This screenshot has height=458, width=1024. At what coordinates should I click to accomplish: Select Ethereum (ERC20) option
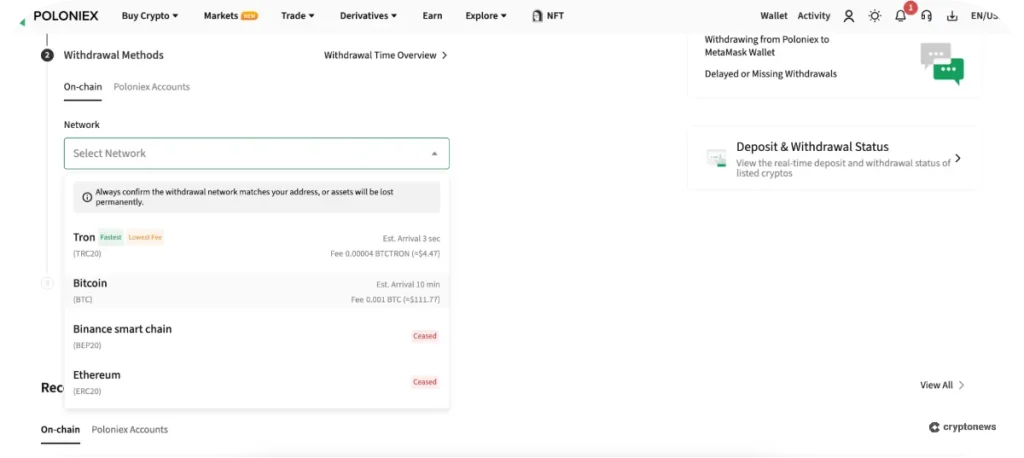pyautogui.click(x=257, y=382)
